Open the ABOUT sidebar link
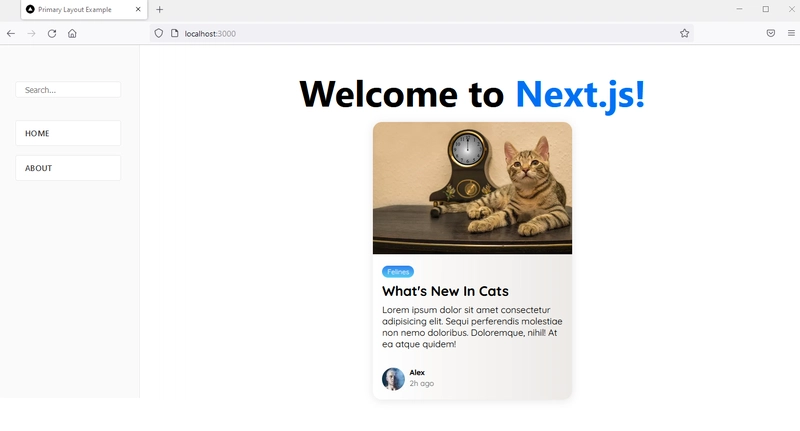The image size is (800, 431). [68, 168]
